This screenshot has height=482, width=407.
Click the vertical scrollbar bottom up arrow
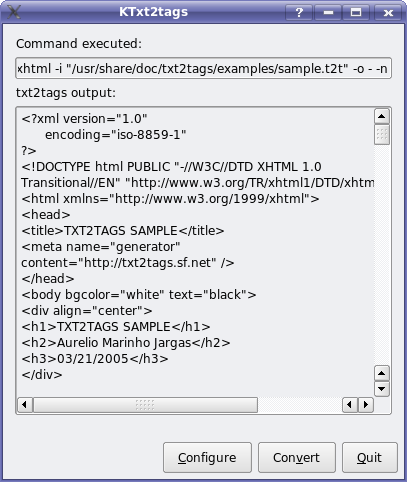pyautogui.click(x=382, y=373)
